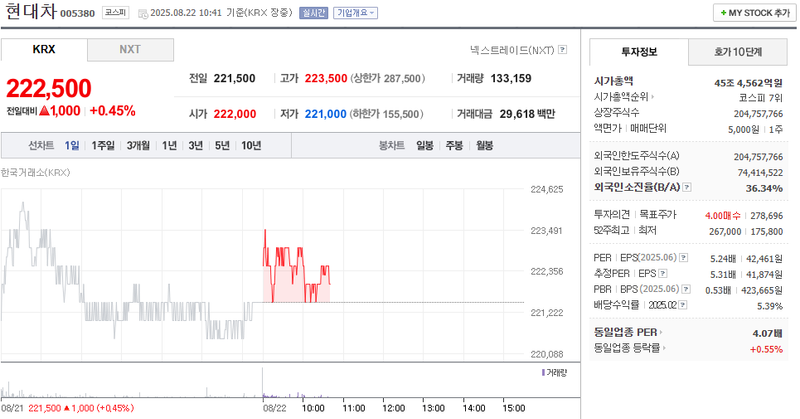Click the plus icon of MY STOCK 추가
800x419 pixels.
tap(723, 13)
